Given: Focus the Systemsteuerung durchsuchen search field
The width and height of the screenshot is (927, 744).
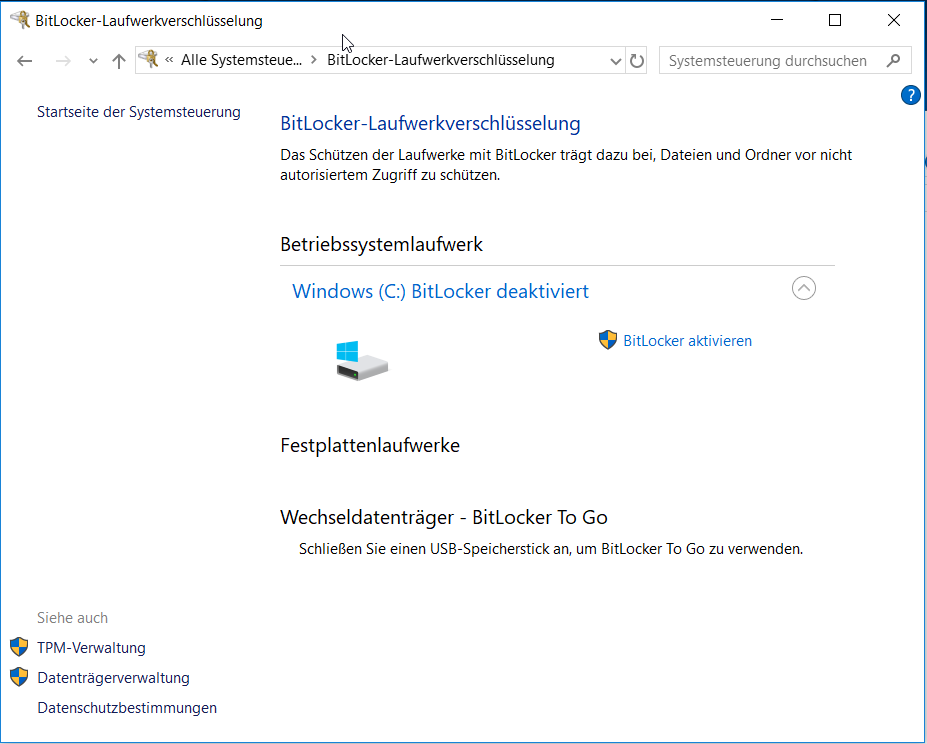Looking at the screenshot, I should (770, 61).
